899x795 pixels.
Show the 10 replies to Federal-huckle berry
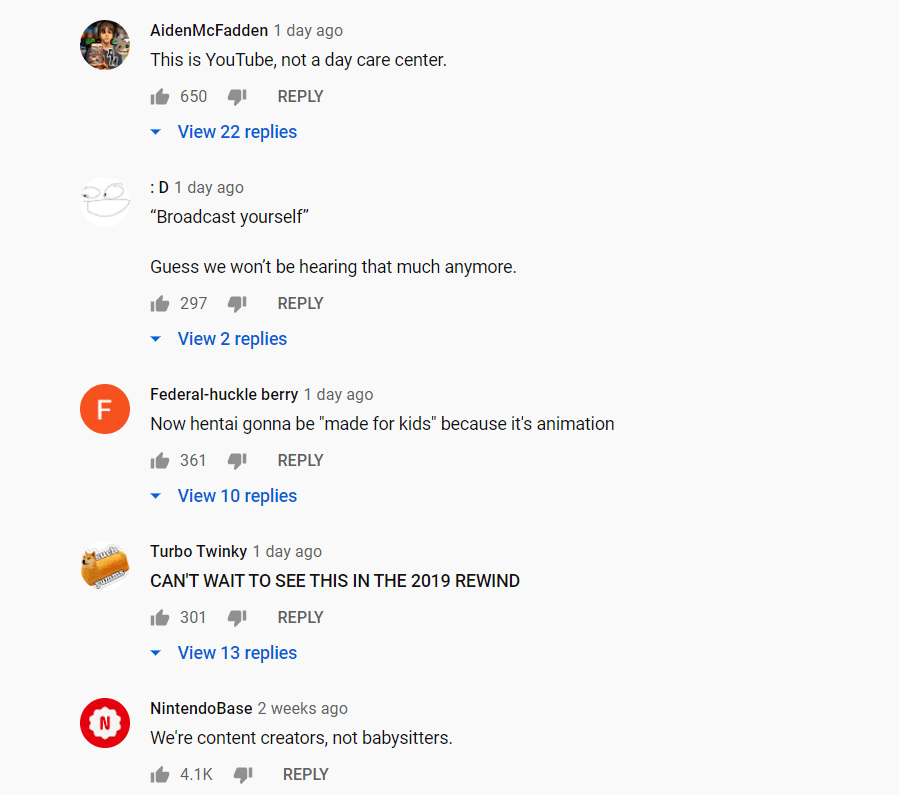pos(237,496)
